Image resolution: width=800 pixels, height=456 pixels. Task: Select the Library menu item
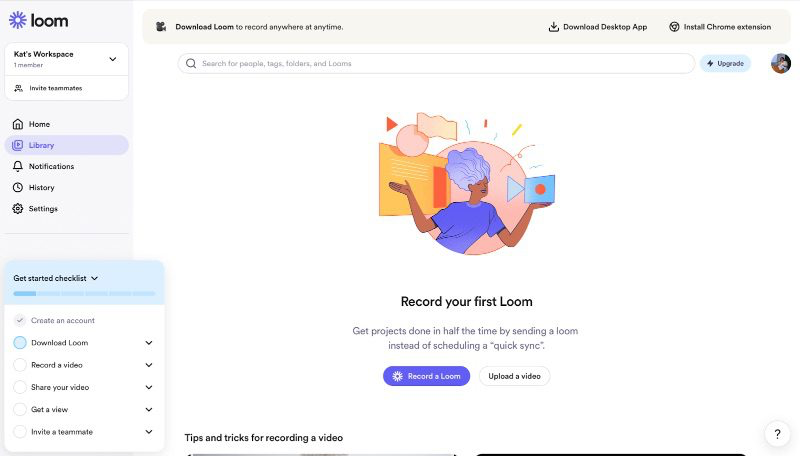67,145
